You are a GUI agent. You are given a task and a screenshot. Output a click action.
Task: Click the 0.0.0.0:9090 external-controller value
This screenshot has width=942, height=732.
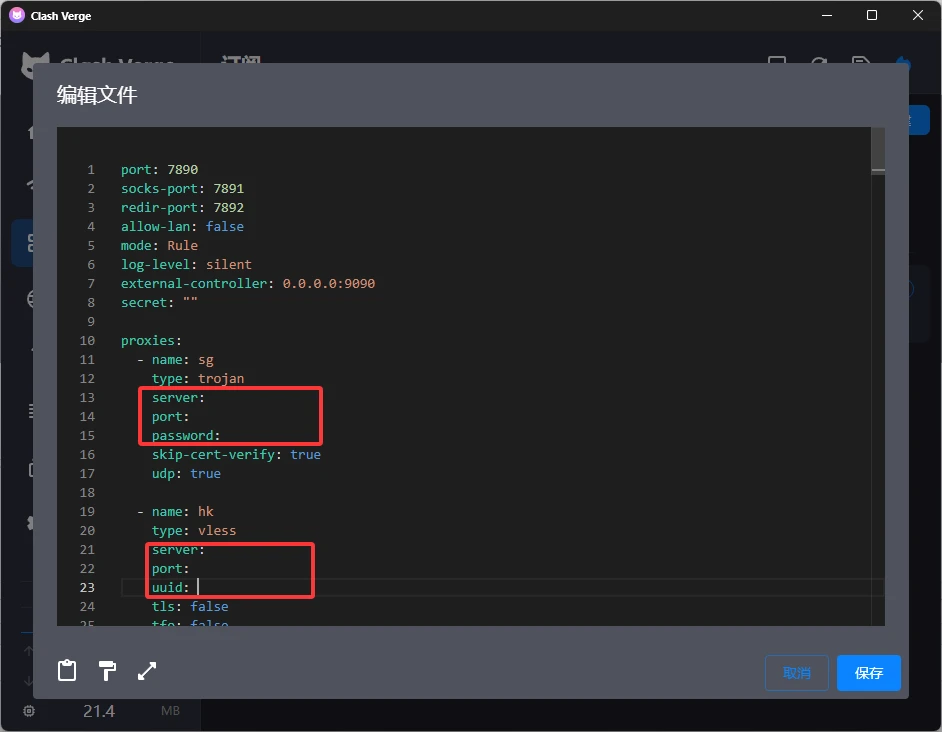(329, 283)
